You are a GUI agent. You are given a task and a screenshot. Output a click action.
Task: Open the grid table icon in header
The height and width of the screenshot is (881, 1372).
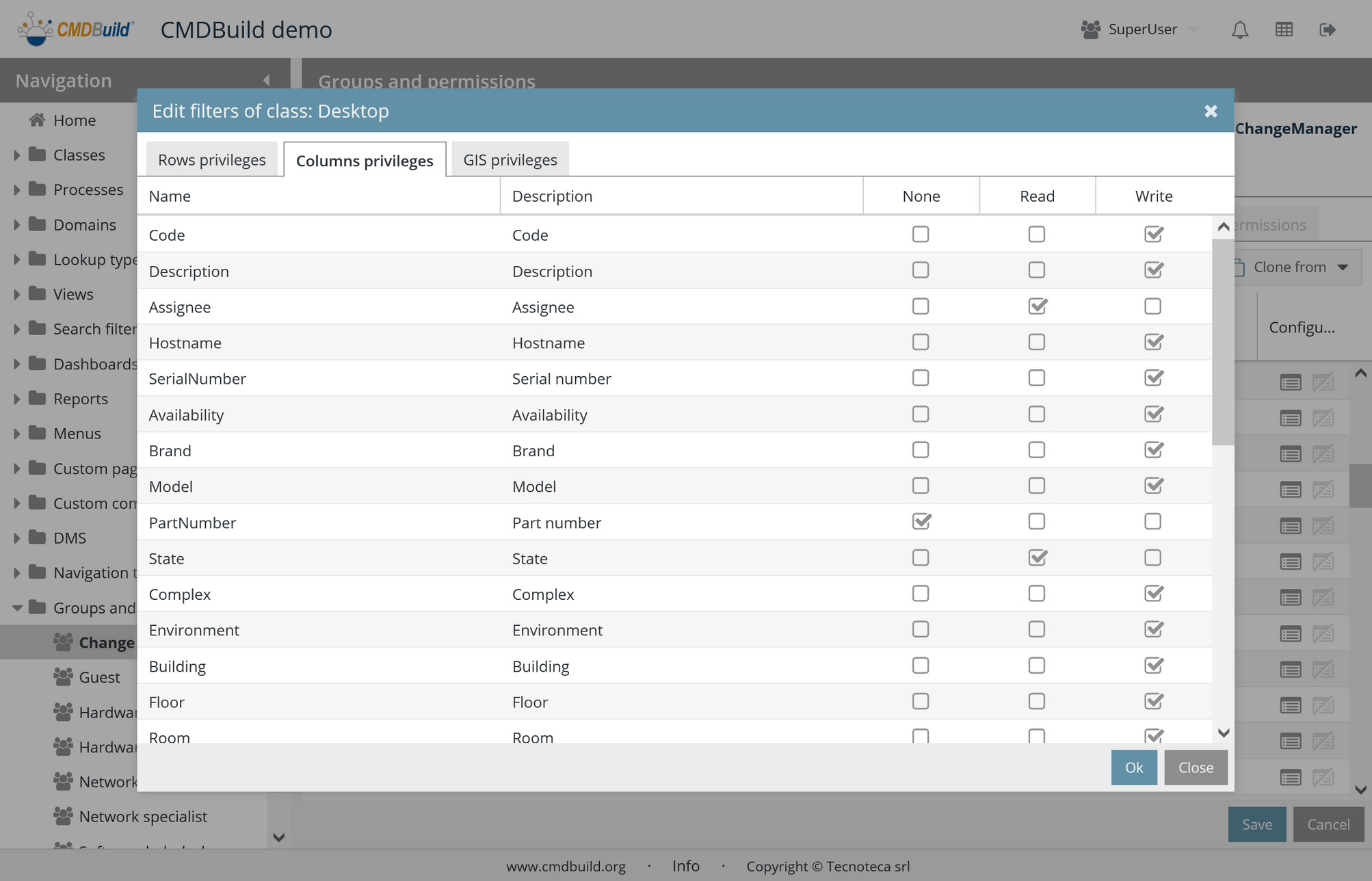[x=1284, y=30]
